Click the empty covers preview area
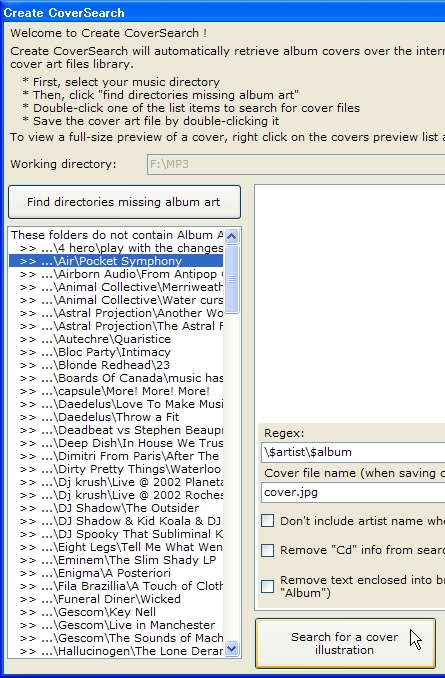This screenshot has height=678, width=445. click(350, 303)
